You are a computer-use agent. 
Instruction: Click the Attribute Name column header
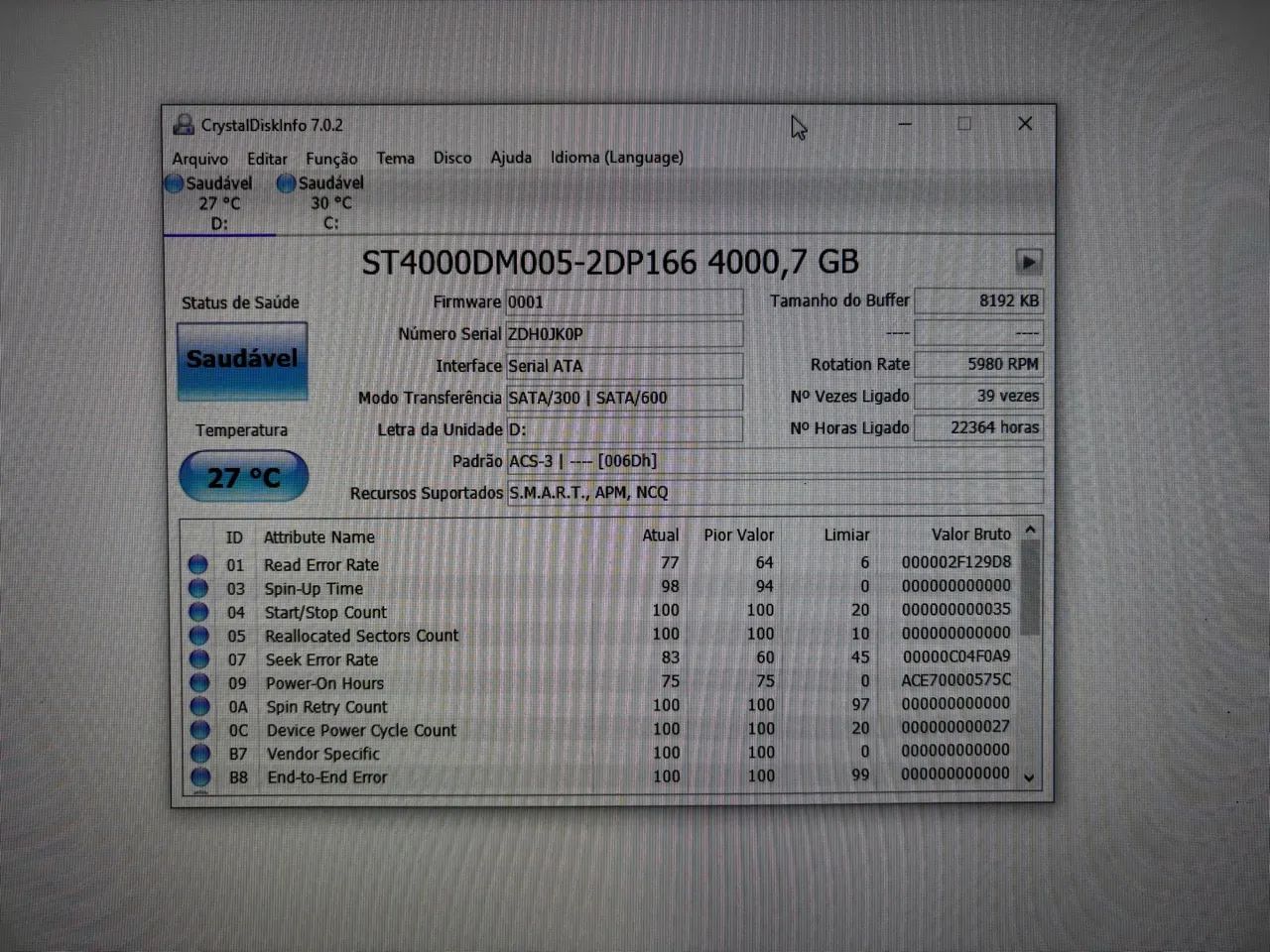click(x=318, y=537)
